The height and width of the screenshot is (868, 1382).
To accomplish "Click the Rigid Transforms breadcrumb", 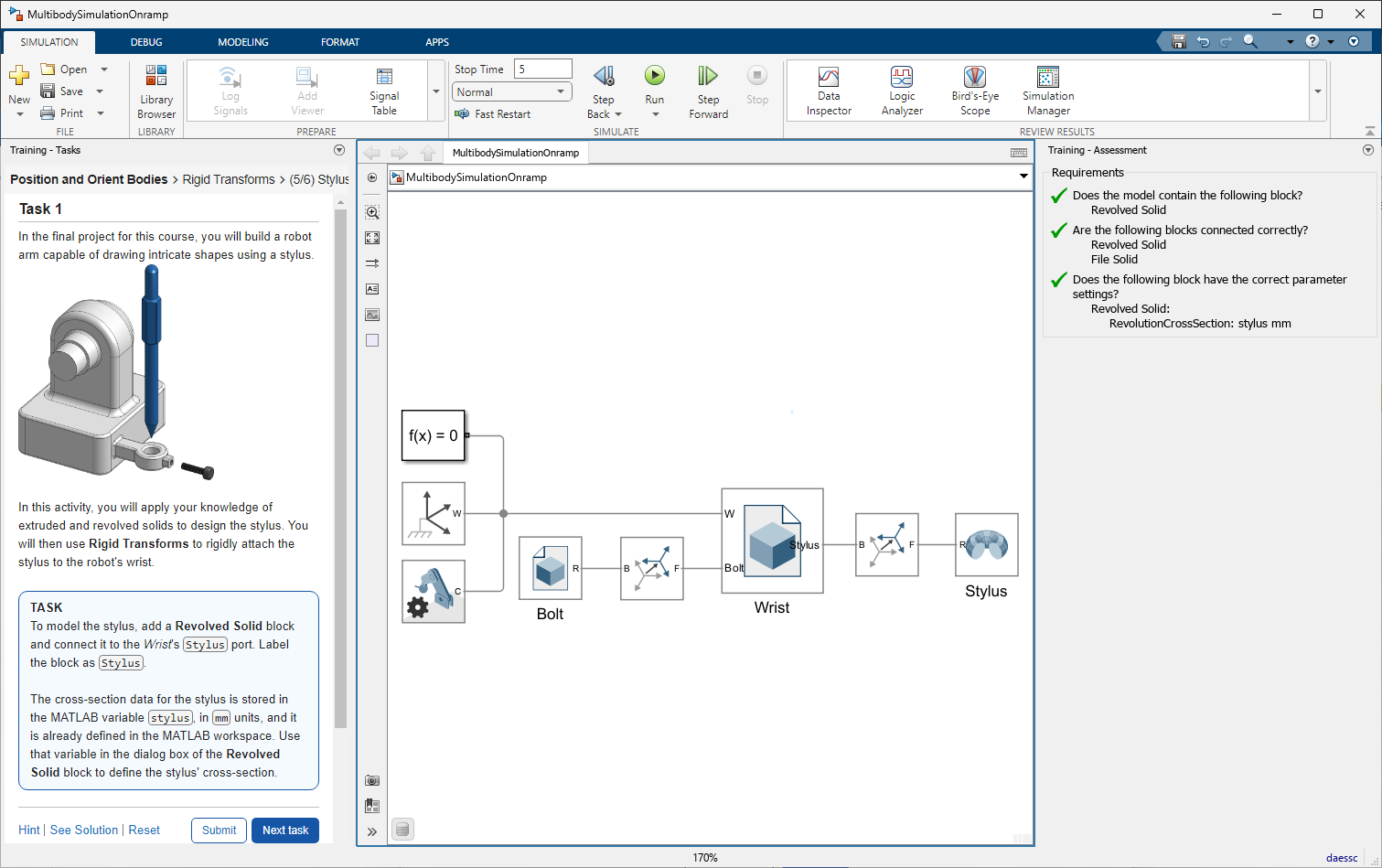I will tap(229, 179).
